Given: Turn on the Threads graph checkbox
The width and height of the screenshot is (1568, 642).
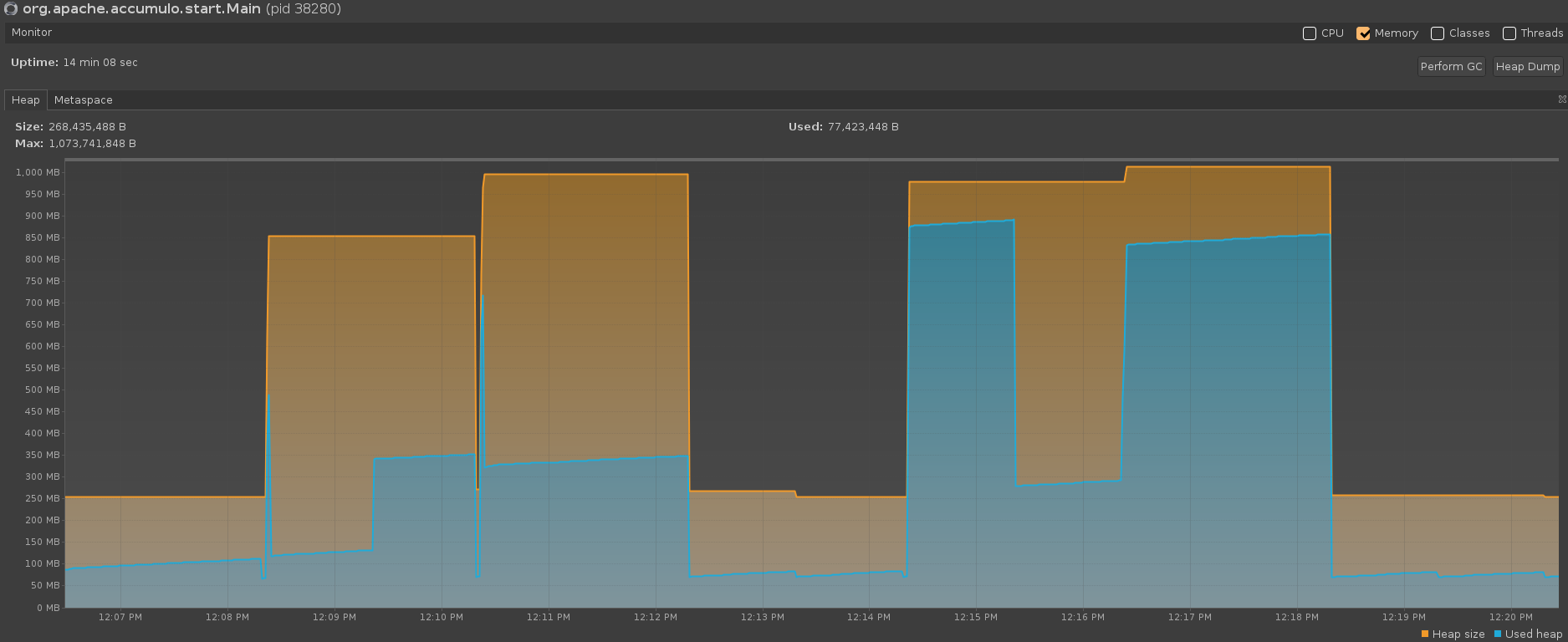Looking at the screenshot, I should 1509,33.
